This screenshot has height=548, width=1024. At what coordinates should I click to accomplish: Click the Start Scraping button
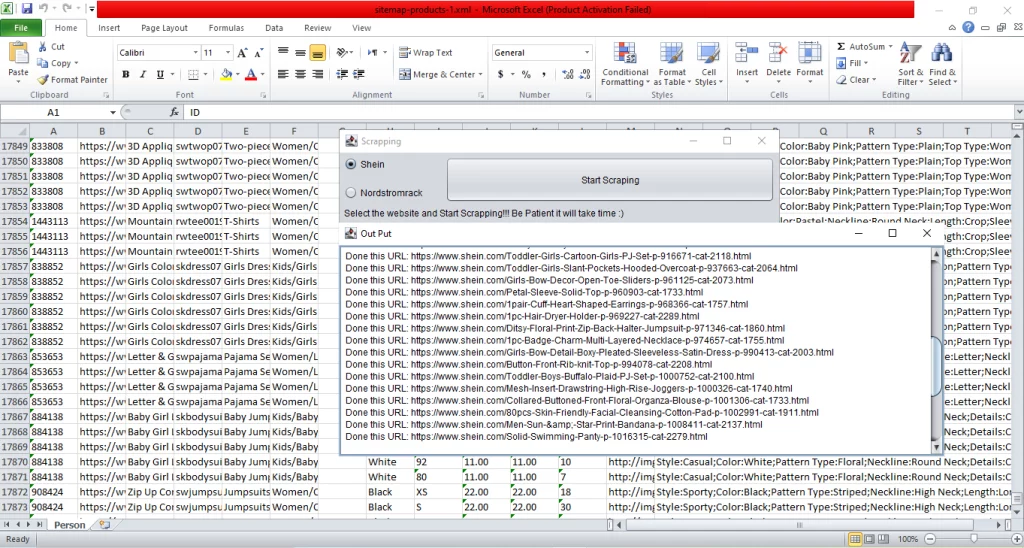(610, 180)
